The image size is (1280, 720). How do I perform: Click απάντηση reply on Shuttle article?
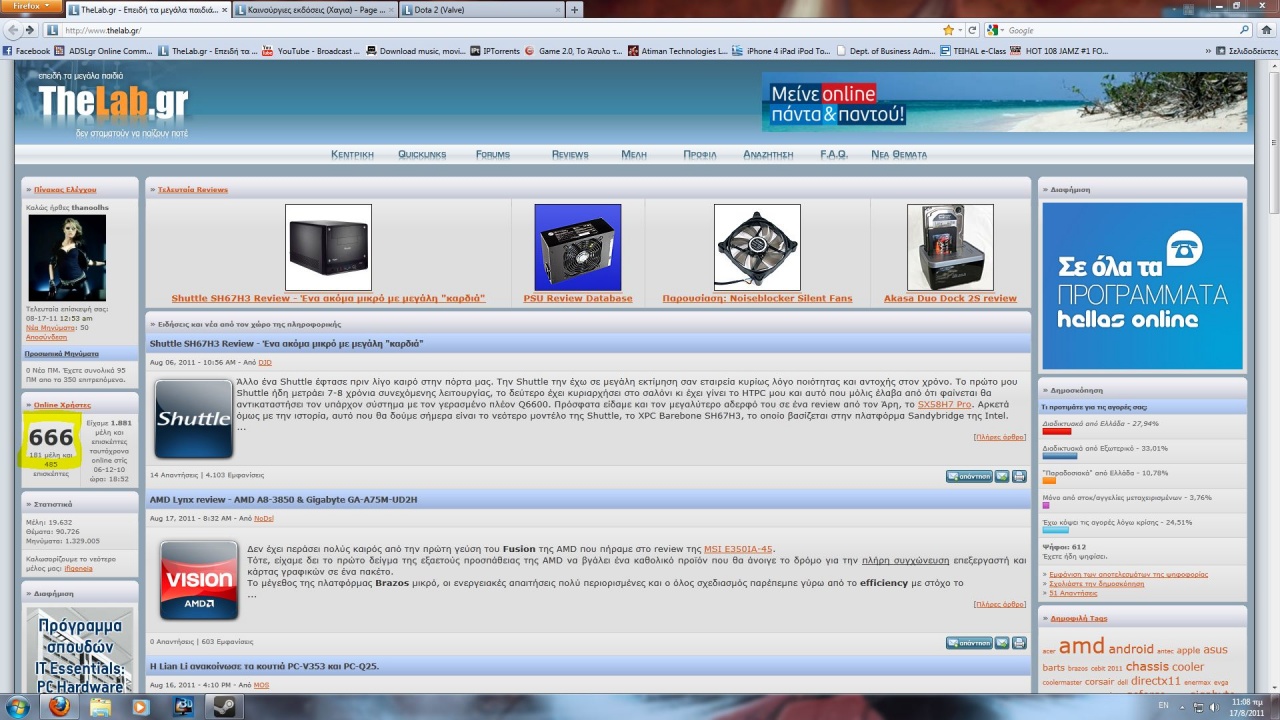coord(969,476)
